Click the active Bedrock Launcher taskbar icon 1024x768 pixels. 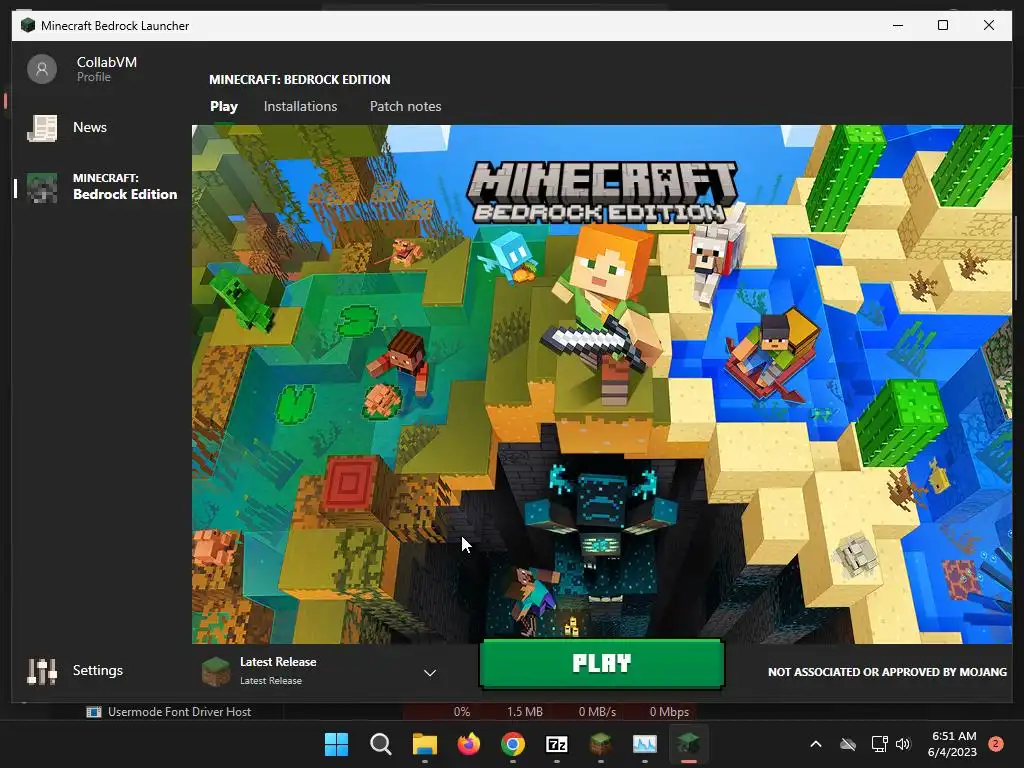pos(688,744)
